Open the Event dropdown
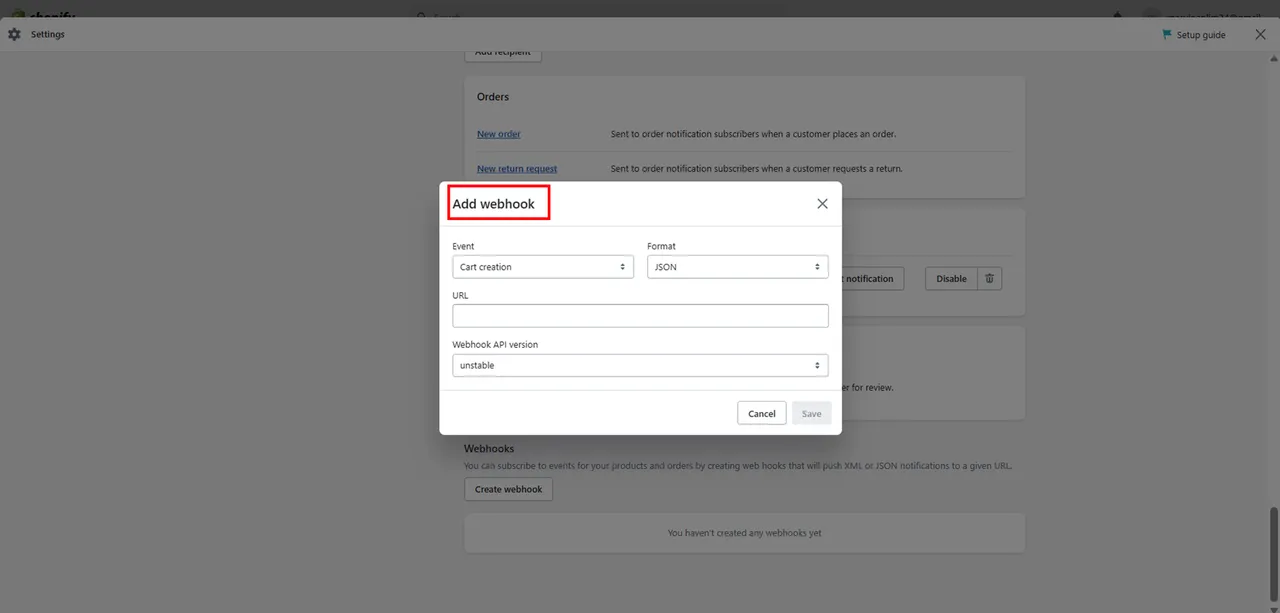 [542, 267]
